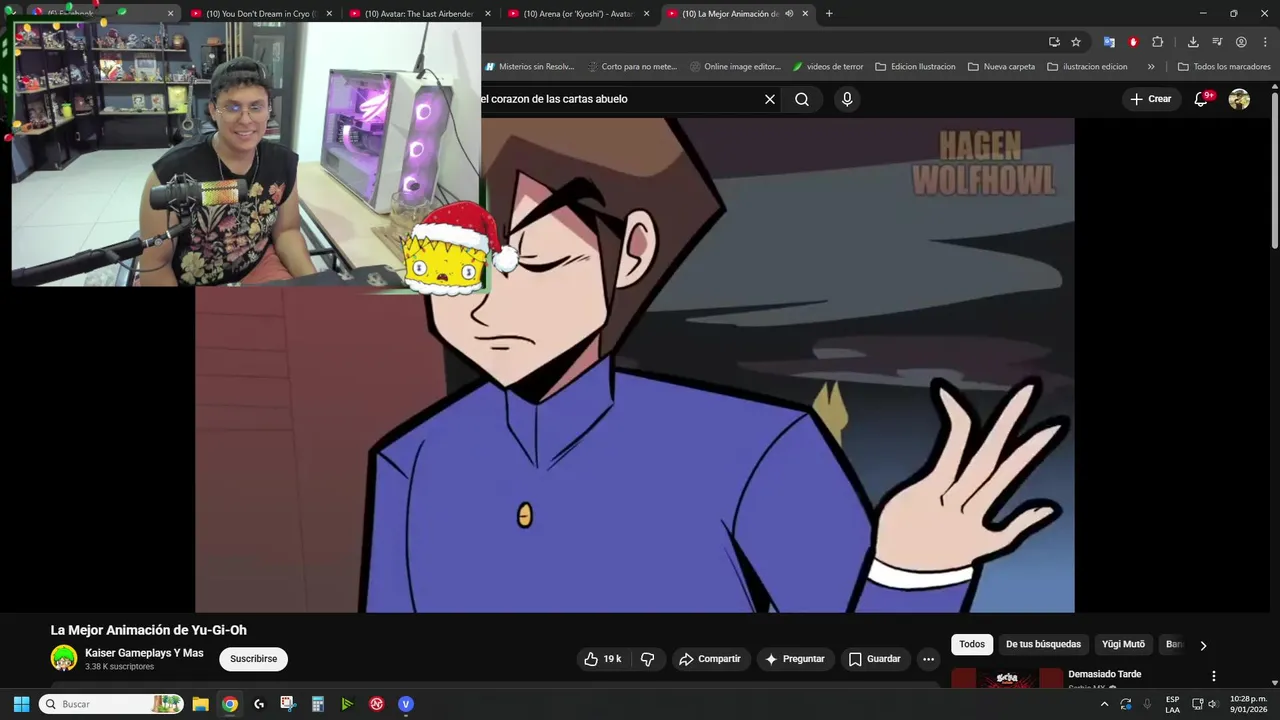The image size is (1280, 720).
Task: Open Chrome from the taskbar
Action: coord(230,704)
